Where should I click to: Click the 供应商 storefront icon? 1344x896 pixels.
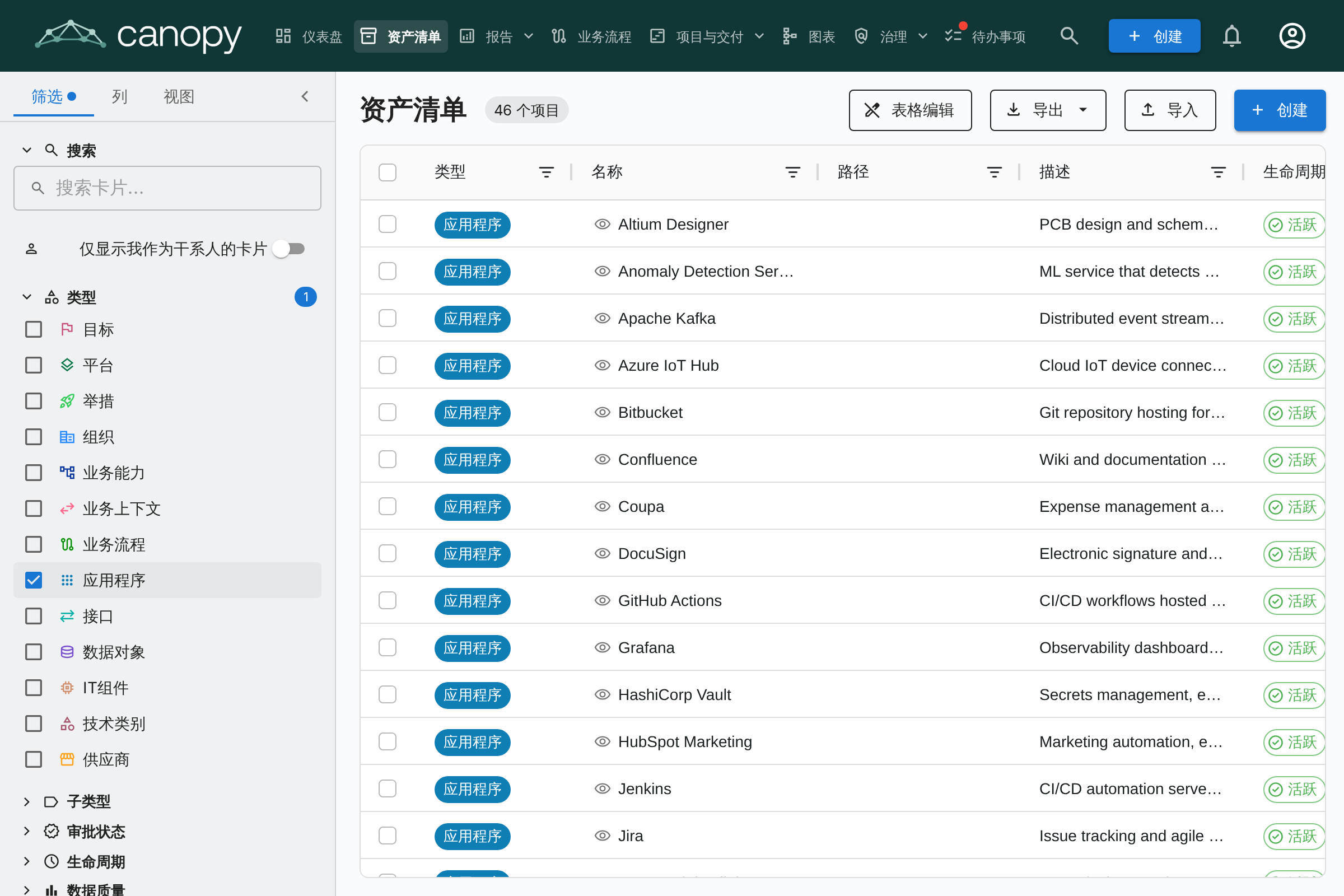67,759
